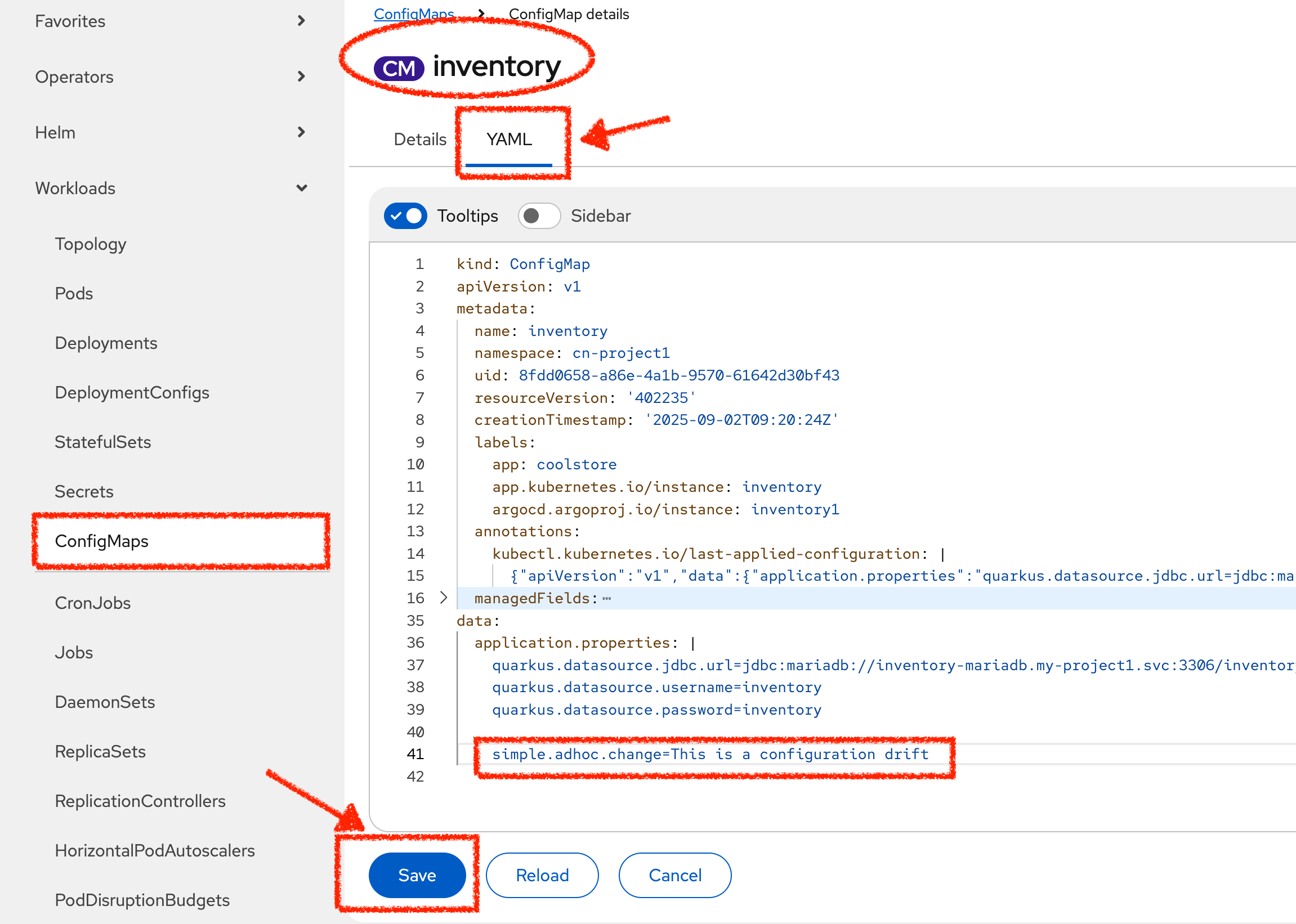Click the Save button
Screen dimensions: 1296x924
click(x=417, y=875)
